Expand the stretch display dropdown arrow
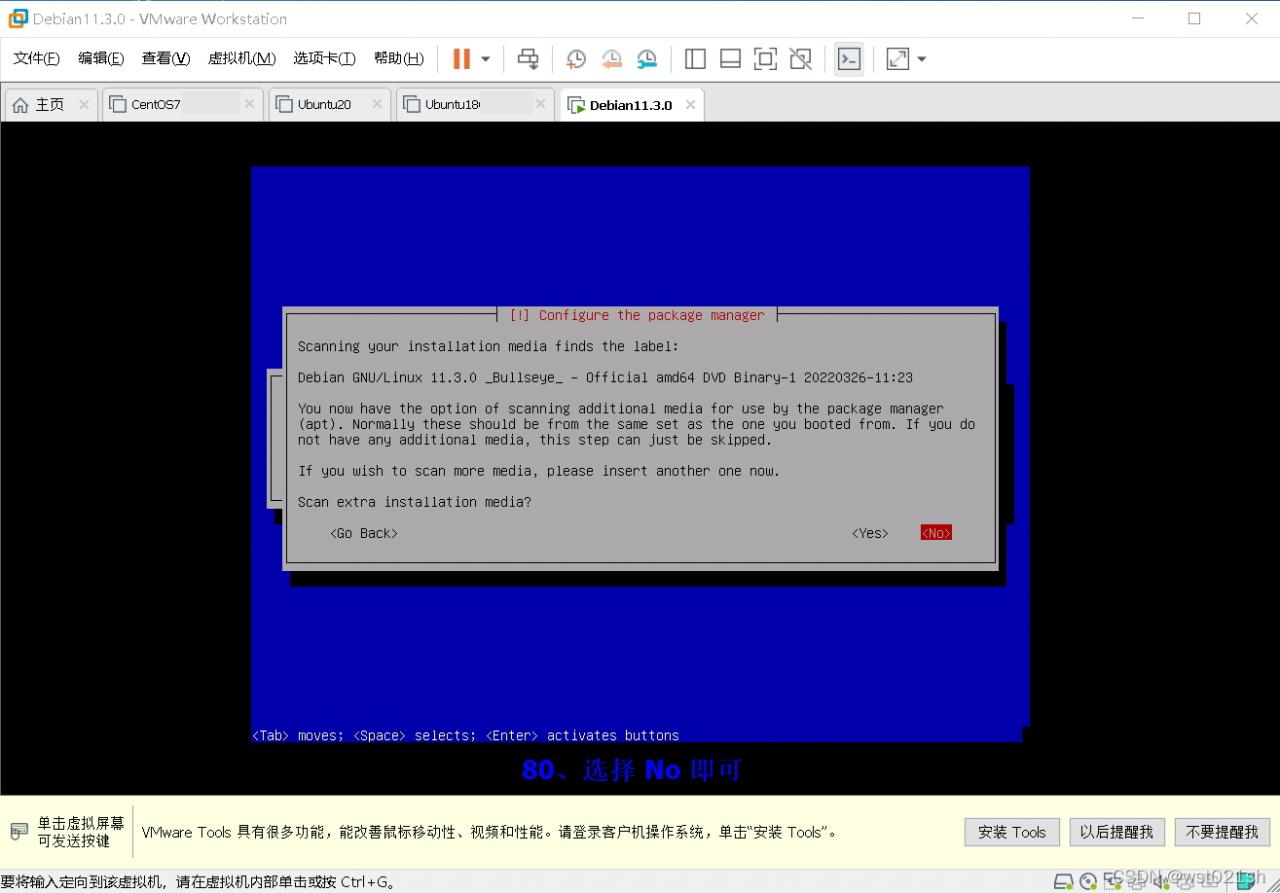 coord(922,59)
